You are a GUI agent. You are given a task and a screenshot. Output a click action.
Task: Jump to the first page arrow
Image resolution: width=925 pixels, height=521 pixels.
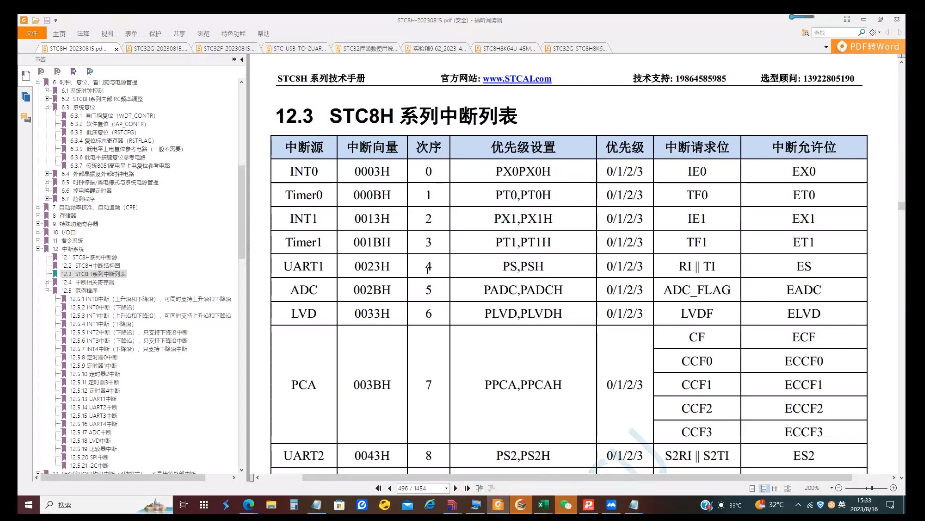pyautogui.click(x=377, y=488)
